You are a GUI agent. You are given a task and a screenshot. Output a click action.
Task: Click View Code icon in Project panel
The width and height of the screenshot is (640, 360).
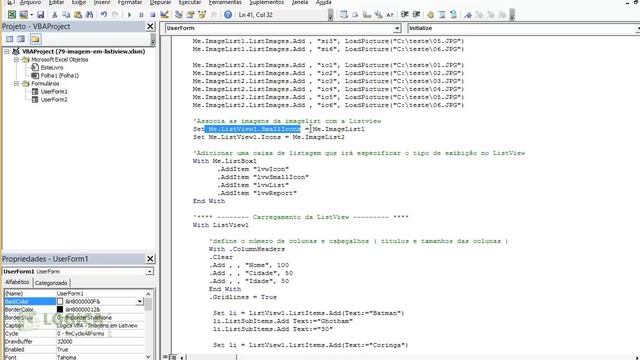coord(9,39)
